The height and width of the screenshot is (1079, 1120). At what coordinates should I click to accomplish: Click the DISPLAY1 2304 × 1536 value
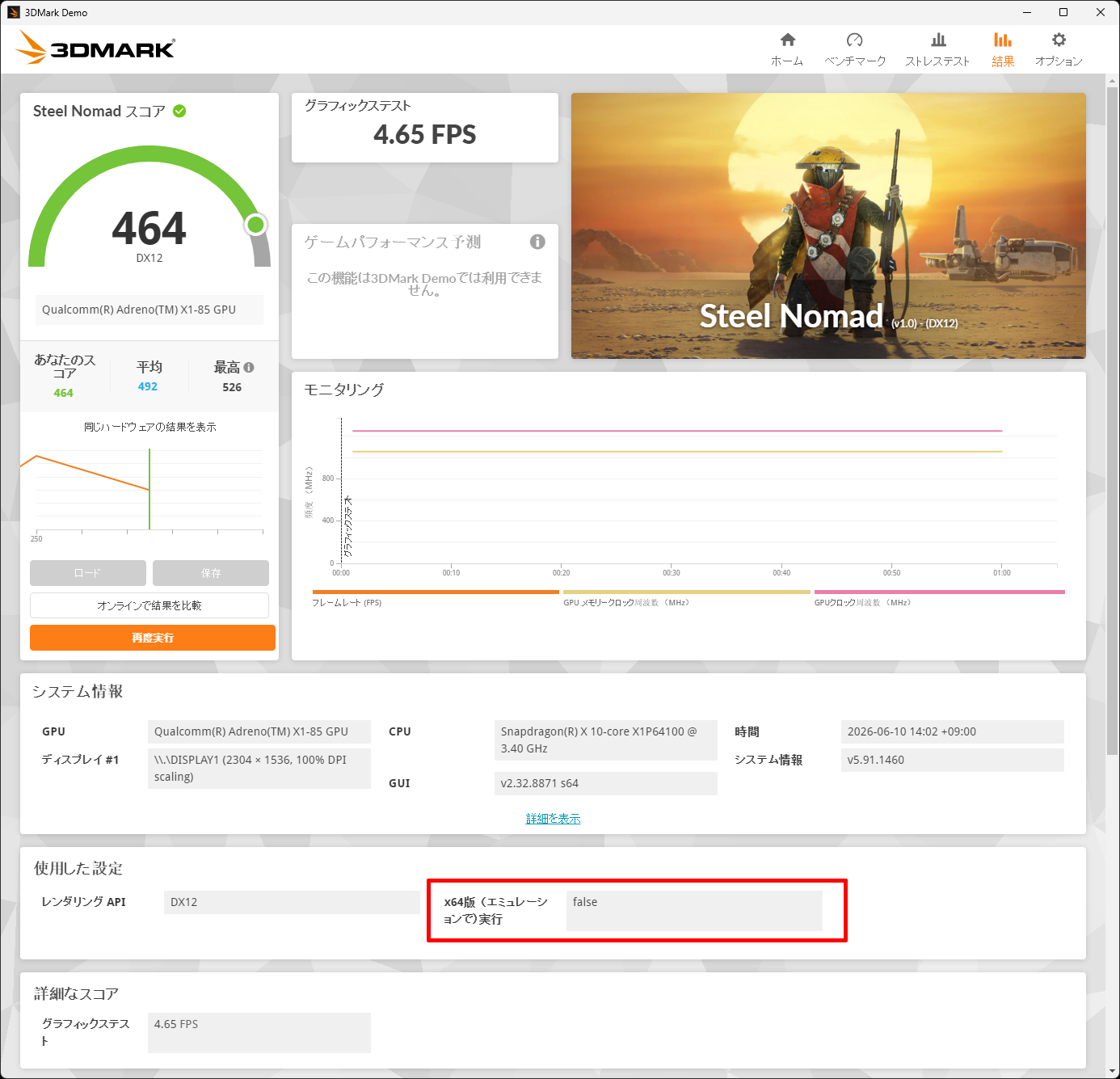259,768
